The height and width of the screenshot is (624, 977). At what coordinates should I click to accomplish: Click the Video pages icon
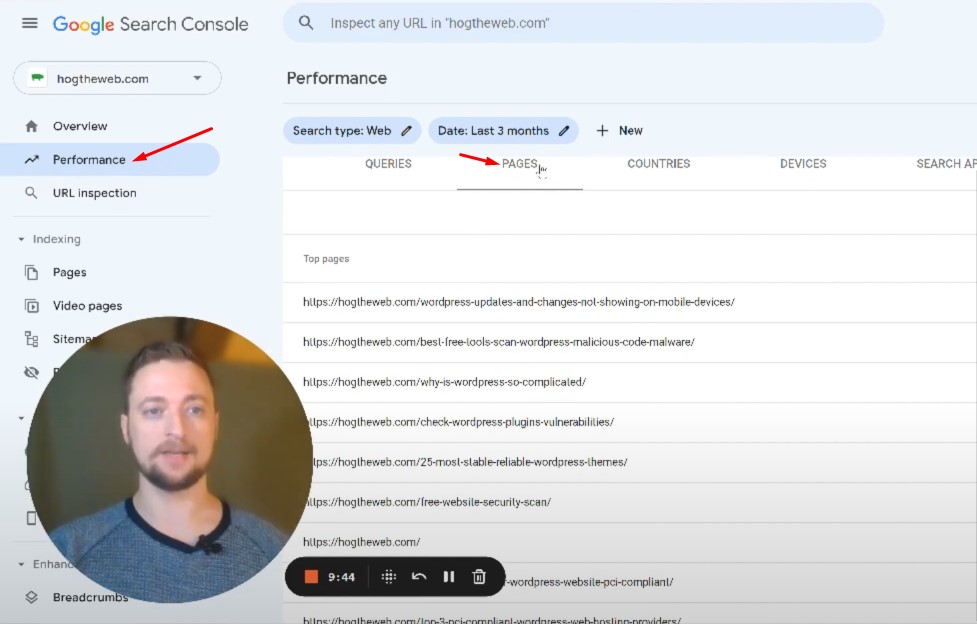click(31, 306)
